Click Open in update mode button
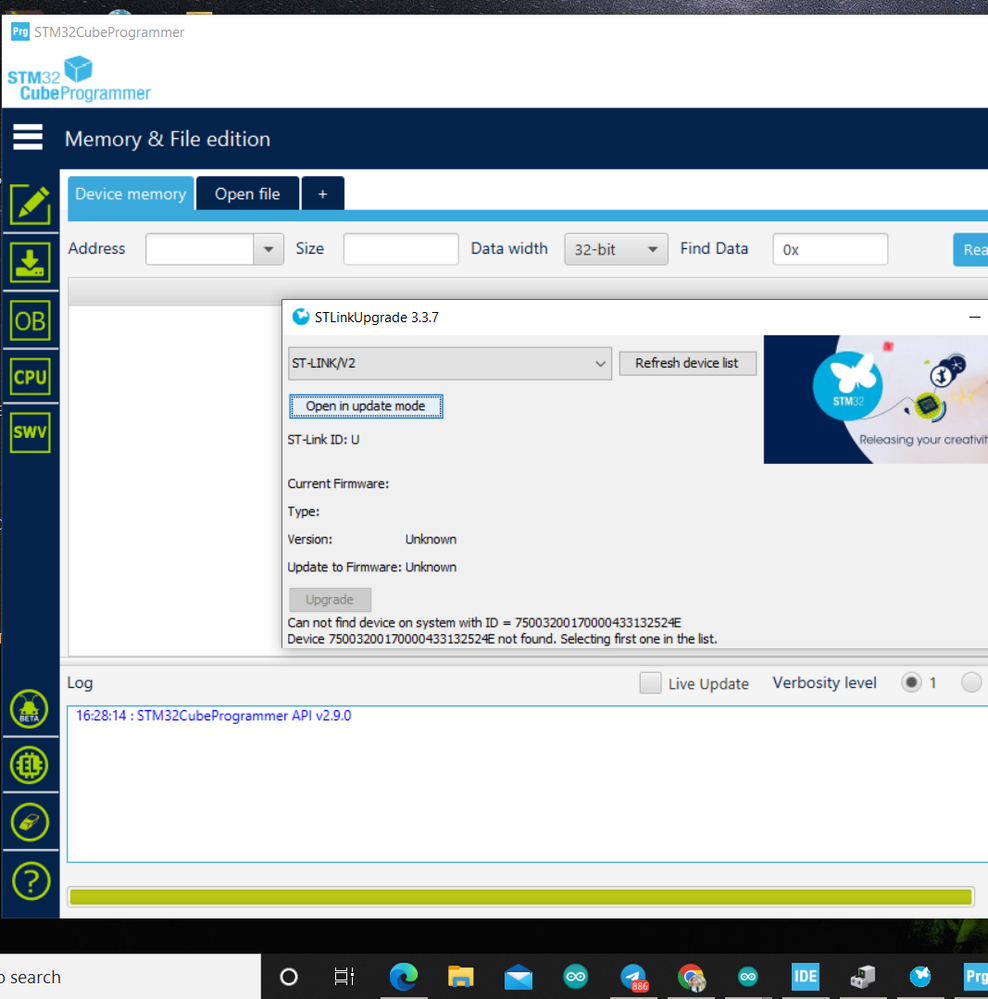This screenshot has width=988, height=999. coord(366,406)
